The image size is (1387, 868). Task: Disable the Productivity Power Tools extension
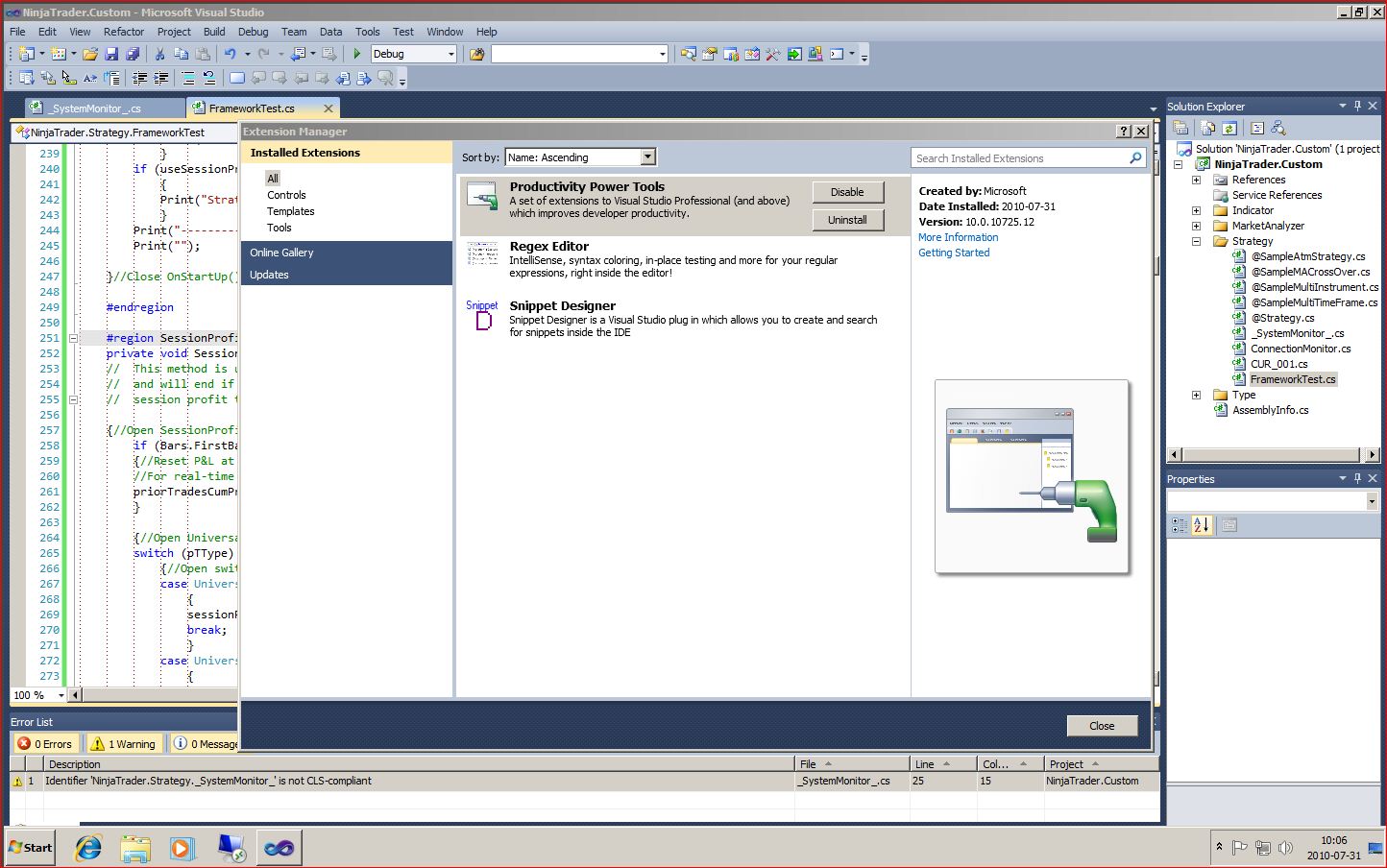(847, 192)
